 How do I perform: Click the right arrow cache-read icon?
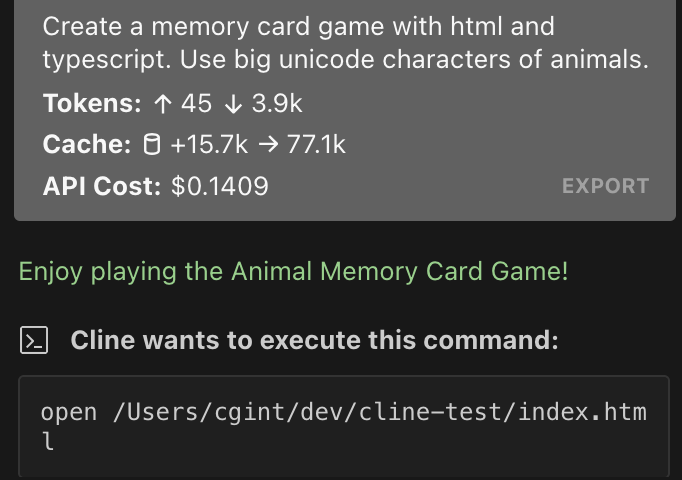click(x=267, y=145)
